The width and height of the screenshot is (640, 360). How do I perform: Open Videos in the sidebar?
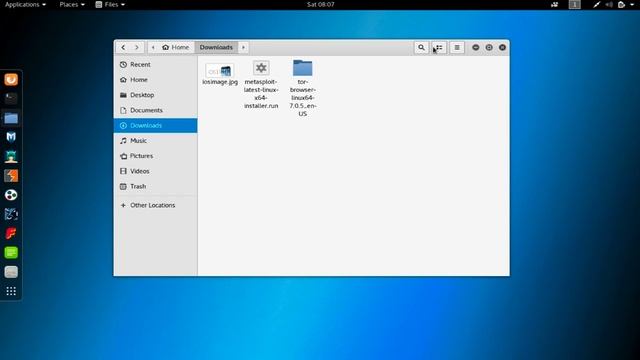coord(156,171)
